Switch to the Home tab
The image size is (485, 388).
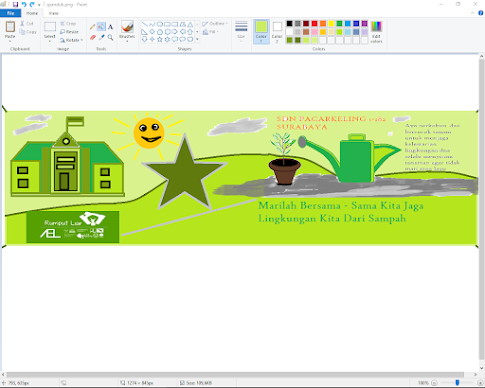click(32, 13)
